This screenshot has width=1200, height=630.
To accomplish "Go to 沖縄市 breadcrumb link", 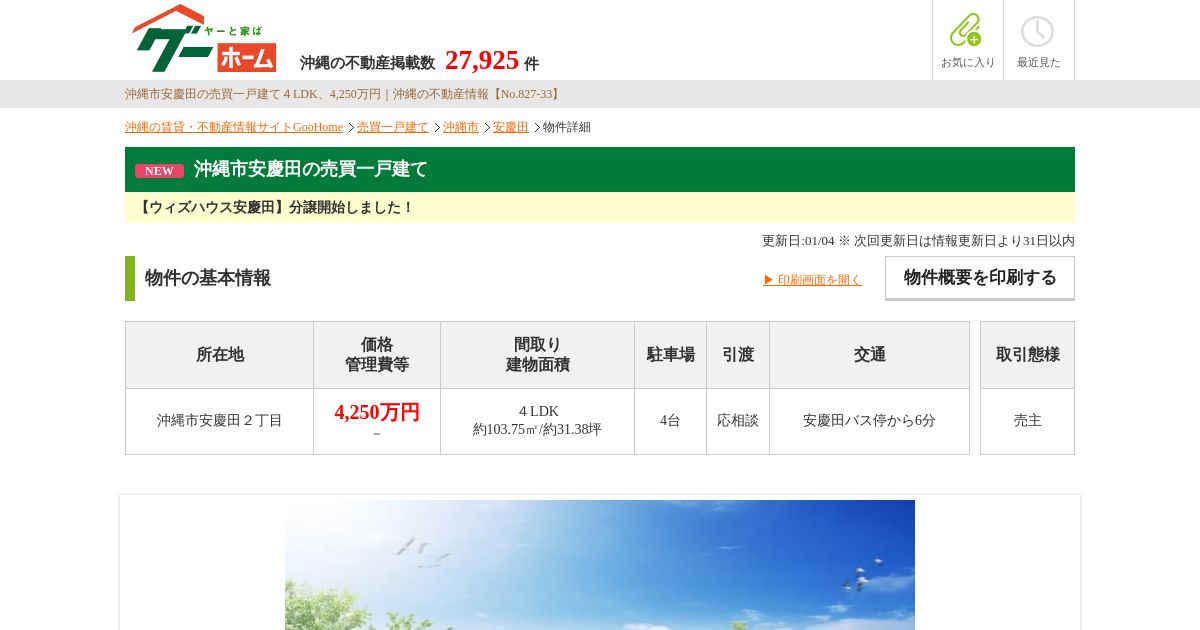I will (x=461, y=127).
